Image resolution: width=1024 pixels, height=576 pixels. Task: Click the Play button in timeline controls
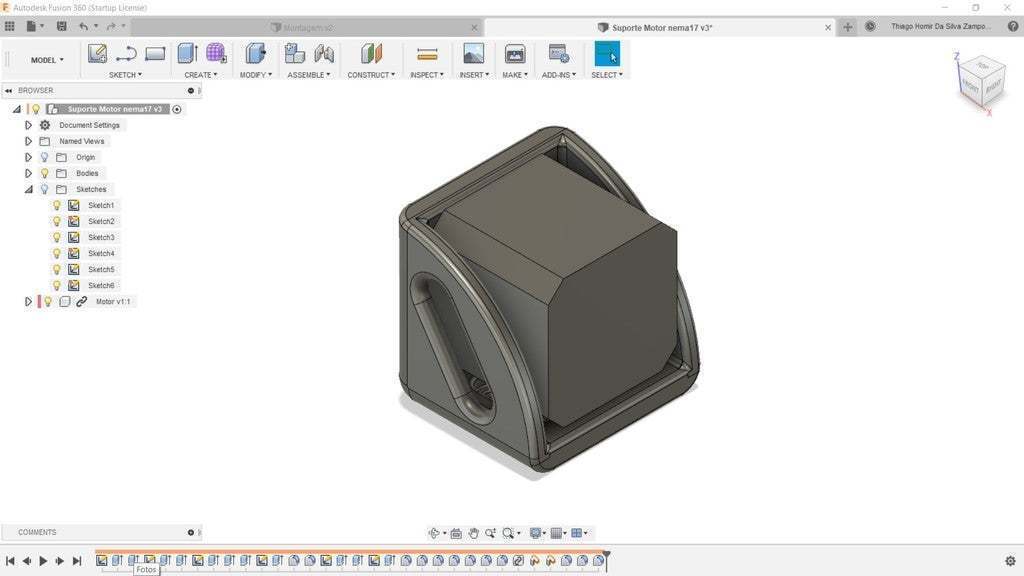[44, 561]
